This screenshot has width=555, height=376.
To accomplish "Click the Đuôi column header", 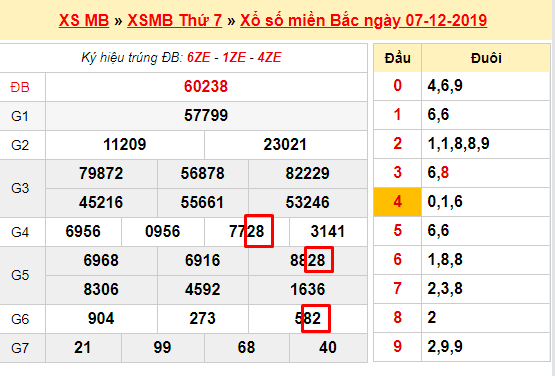I will (486, 58).
